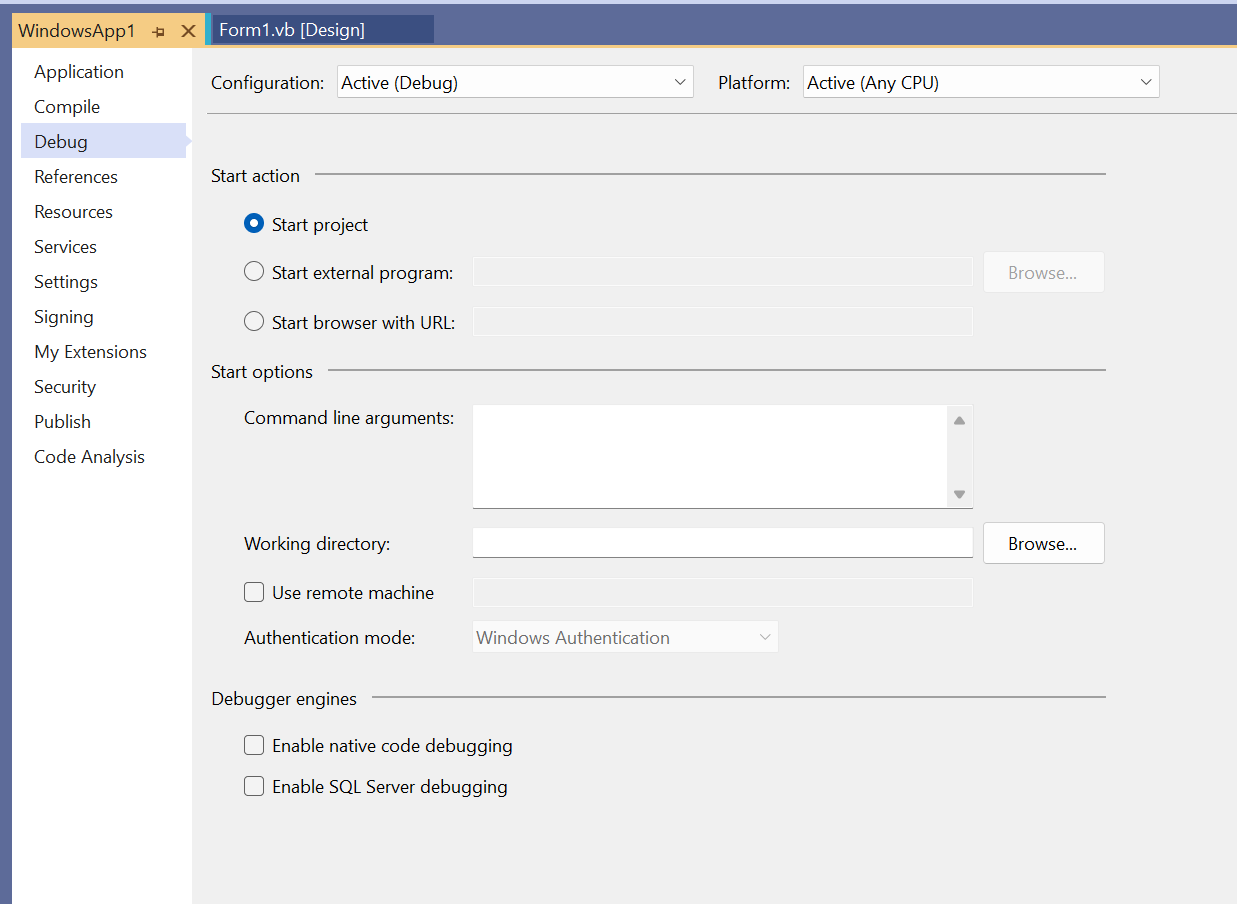Open the Signing settings page
This screenshot has width=1237, height=904.
tap(63, 316)
